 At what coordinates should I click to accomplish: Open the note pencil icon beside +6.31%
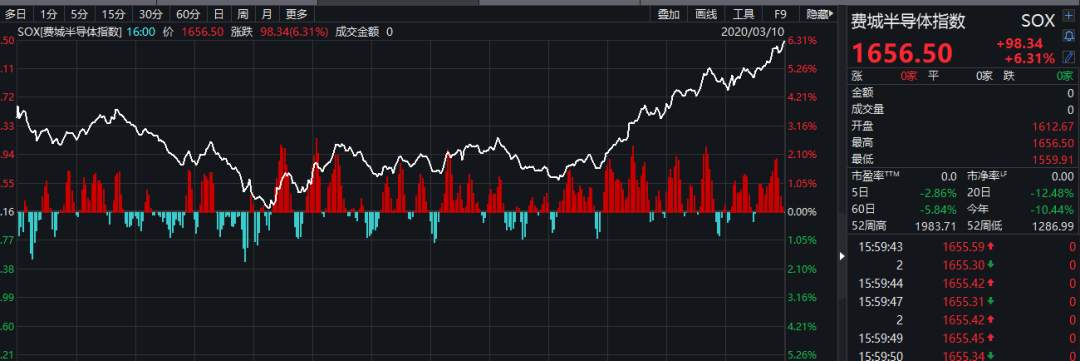coord(1069,58)
